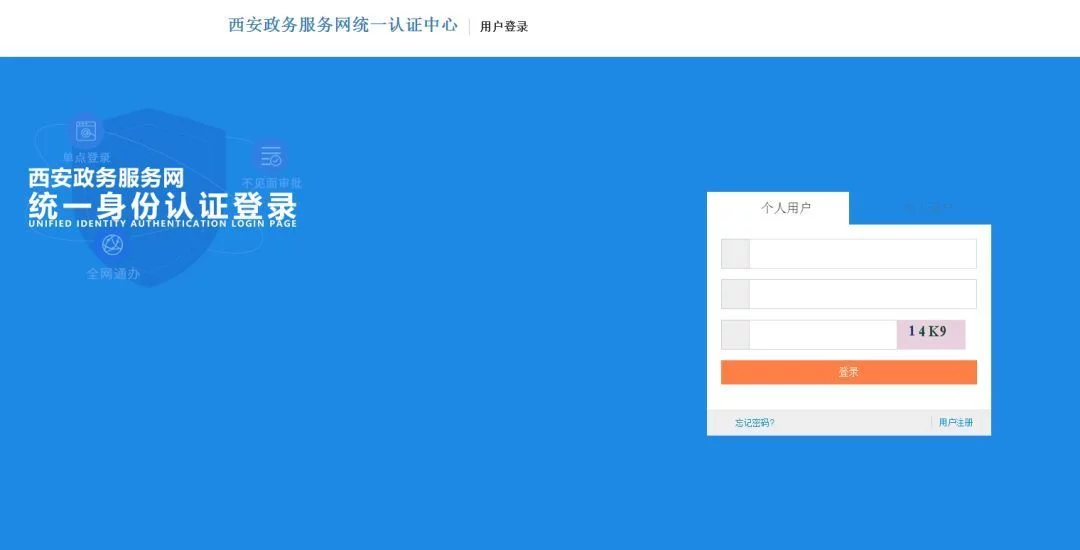Screen dimensions: 1080x550
Task: Click the 不见面审批 checklist icon
Action: click(271, 156)
